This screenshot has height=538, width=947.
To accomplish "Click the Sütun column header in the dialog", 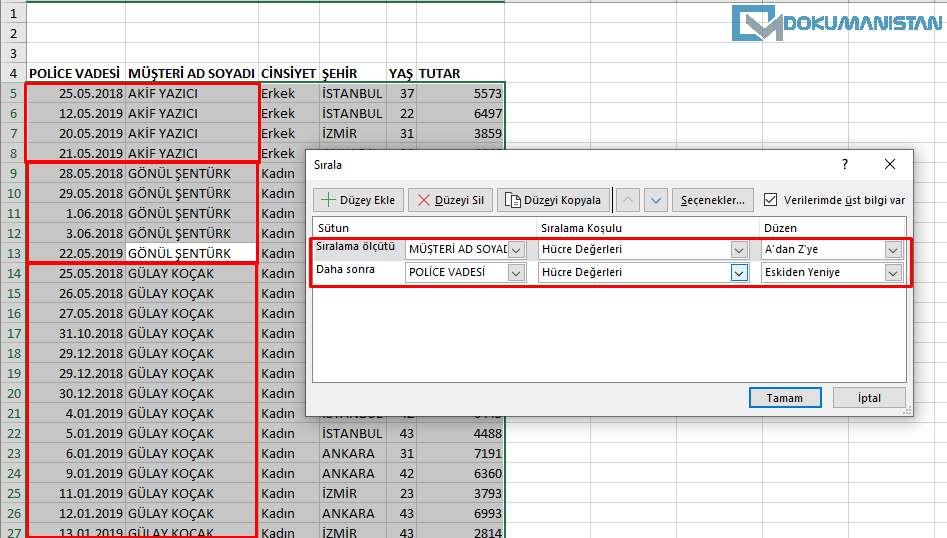I will point(333,228).
